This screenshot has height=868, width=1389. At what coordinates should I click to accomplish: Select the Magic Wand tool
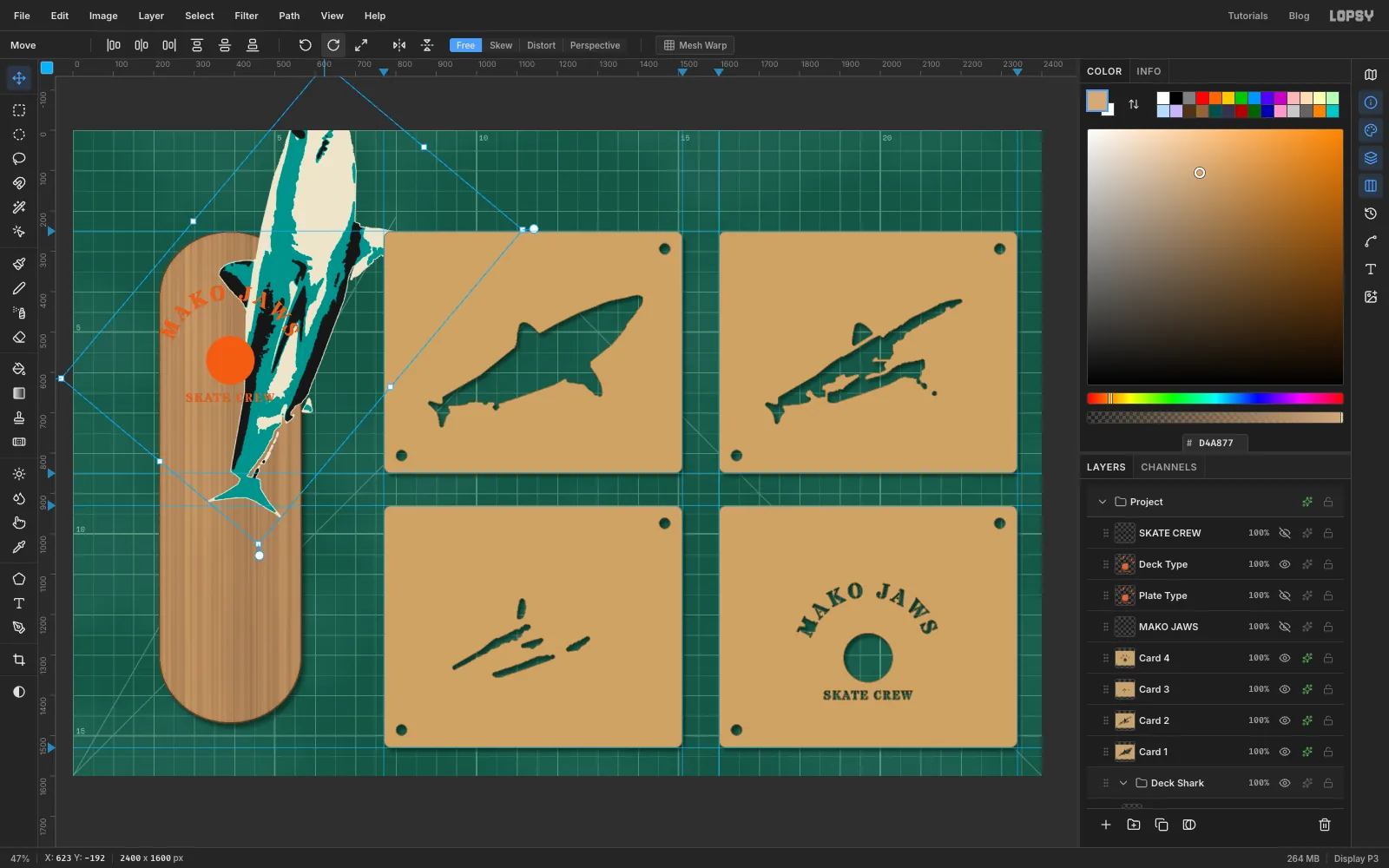click(19, 207)
